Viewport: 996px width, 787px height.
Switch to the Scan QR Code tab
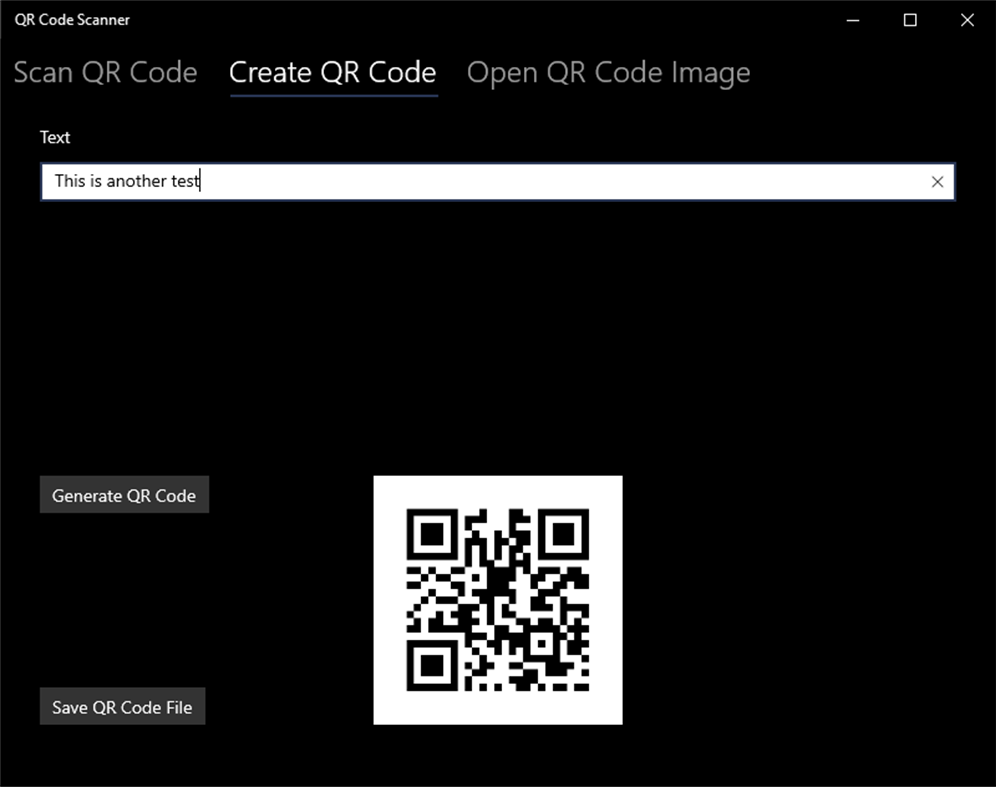pyautogui.click(x=105, y=72)
